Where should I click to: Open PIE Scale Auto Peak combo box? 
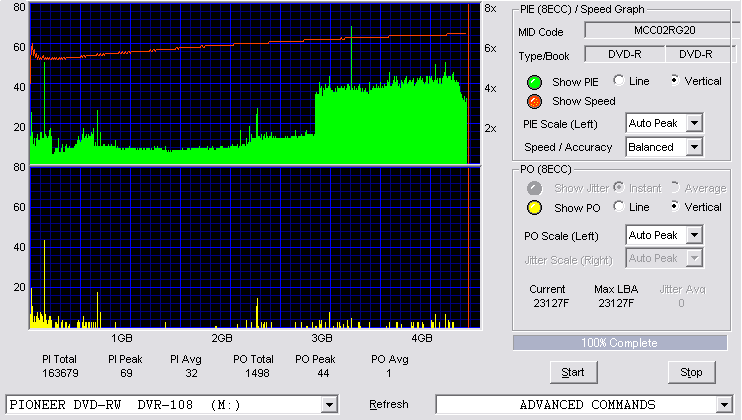coord(664,123)
